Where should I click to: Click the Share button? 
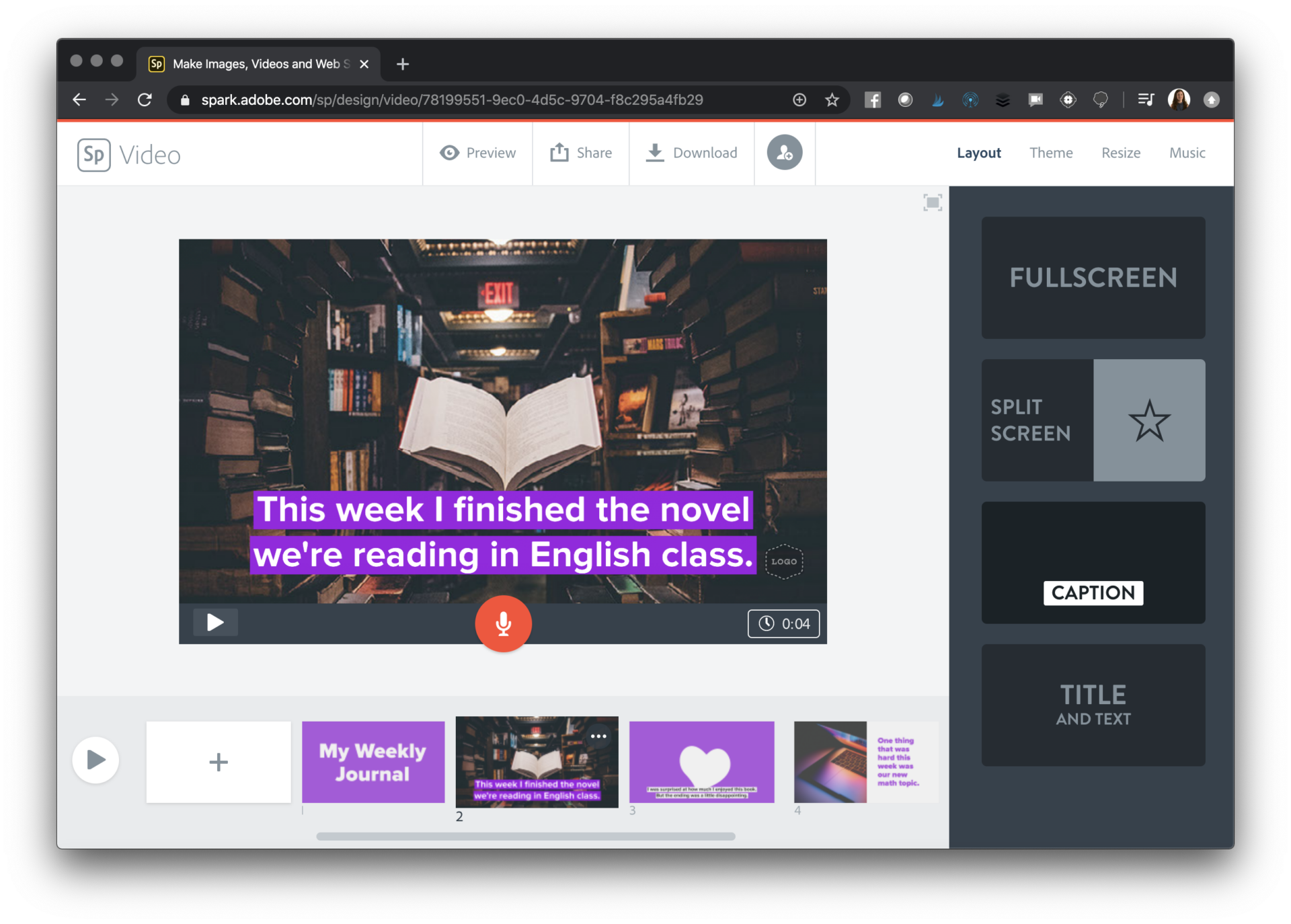click(x=581, y=153)
